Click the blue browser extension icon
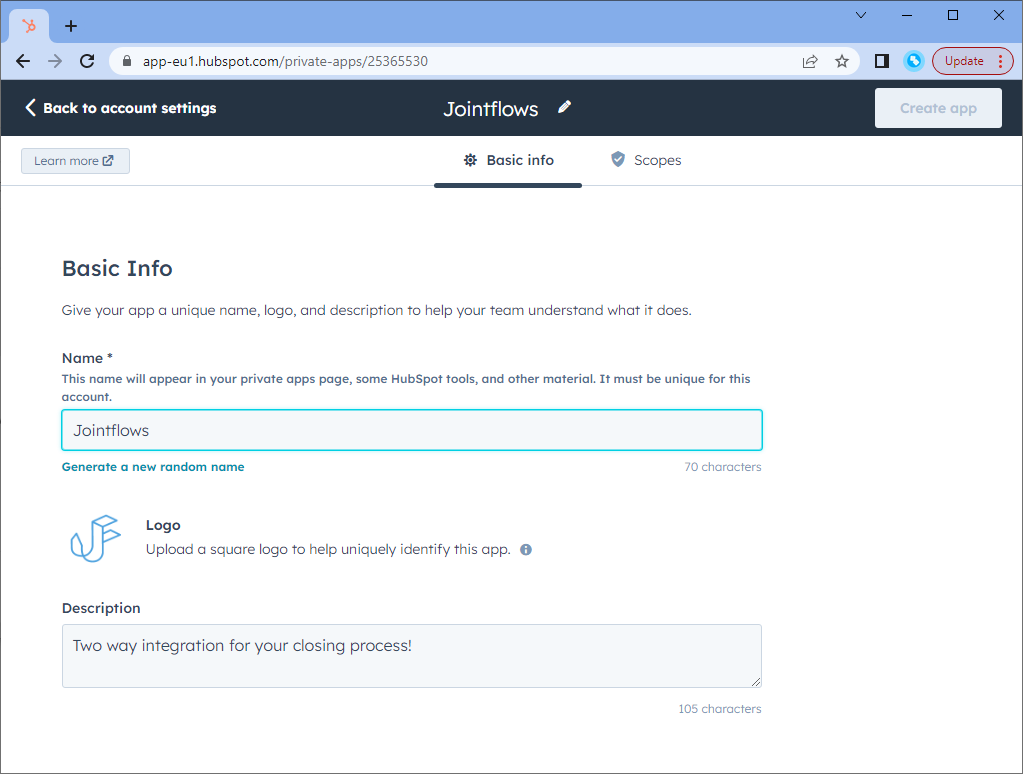Screen dimensions: 1023x774 [913, 61]
